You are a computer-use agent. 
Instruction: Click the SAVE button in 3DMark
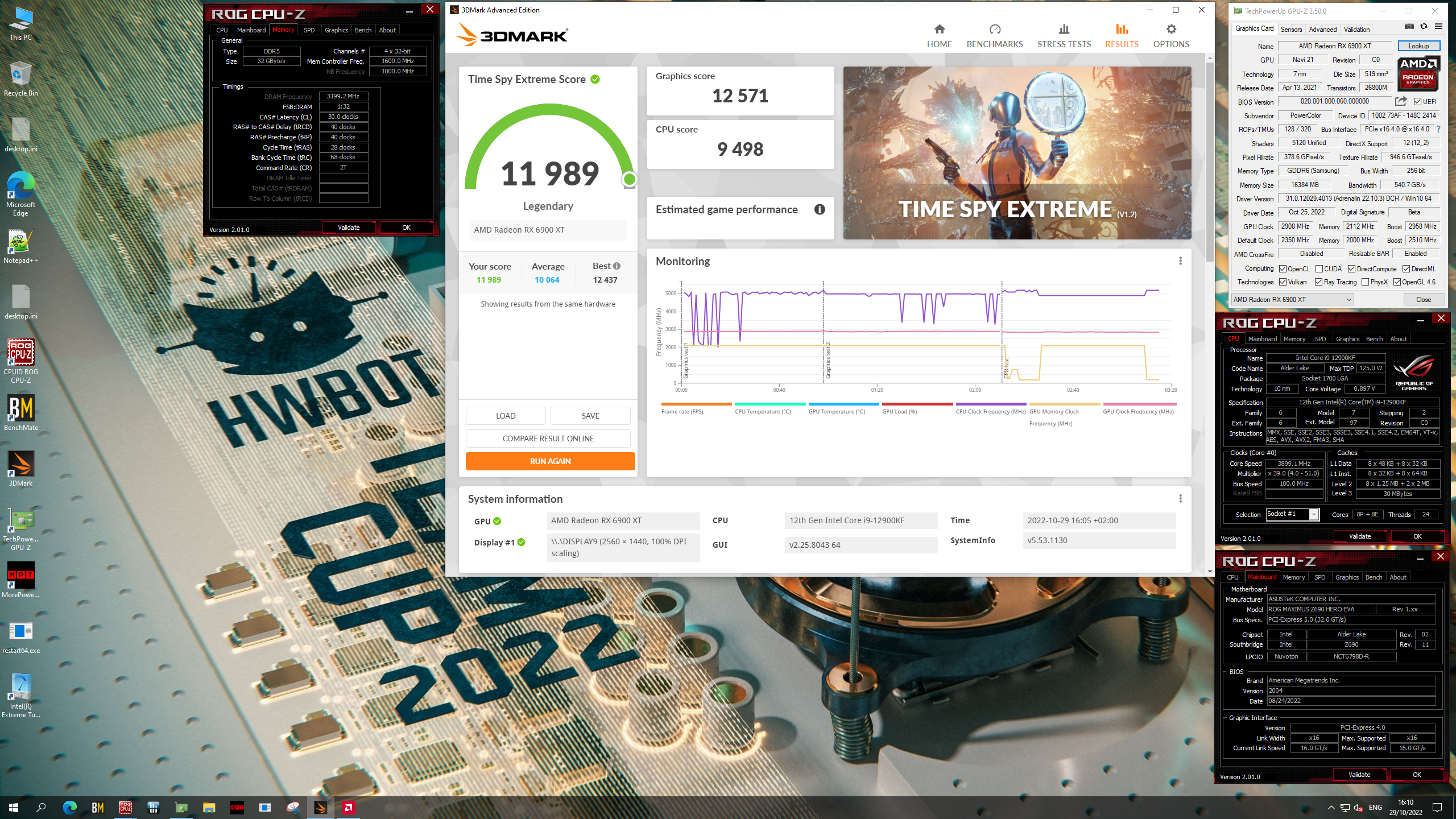click(590, 416)
